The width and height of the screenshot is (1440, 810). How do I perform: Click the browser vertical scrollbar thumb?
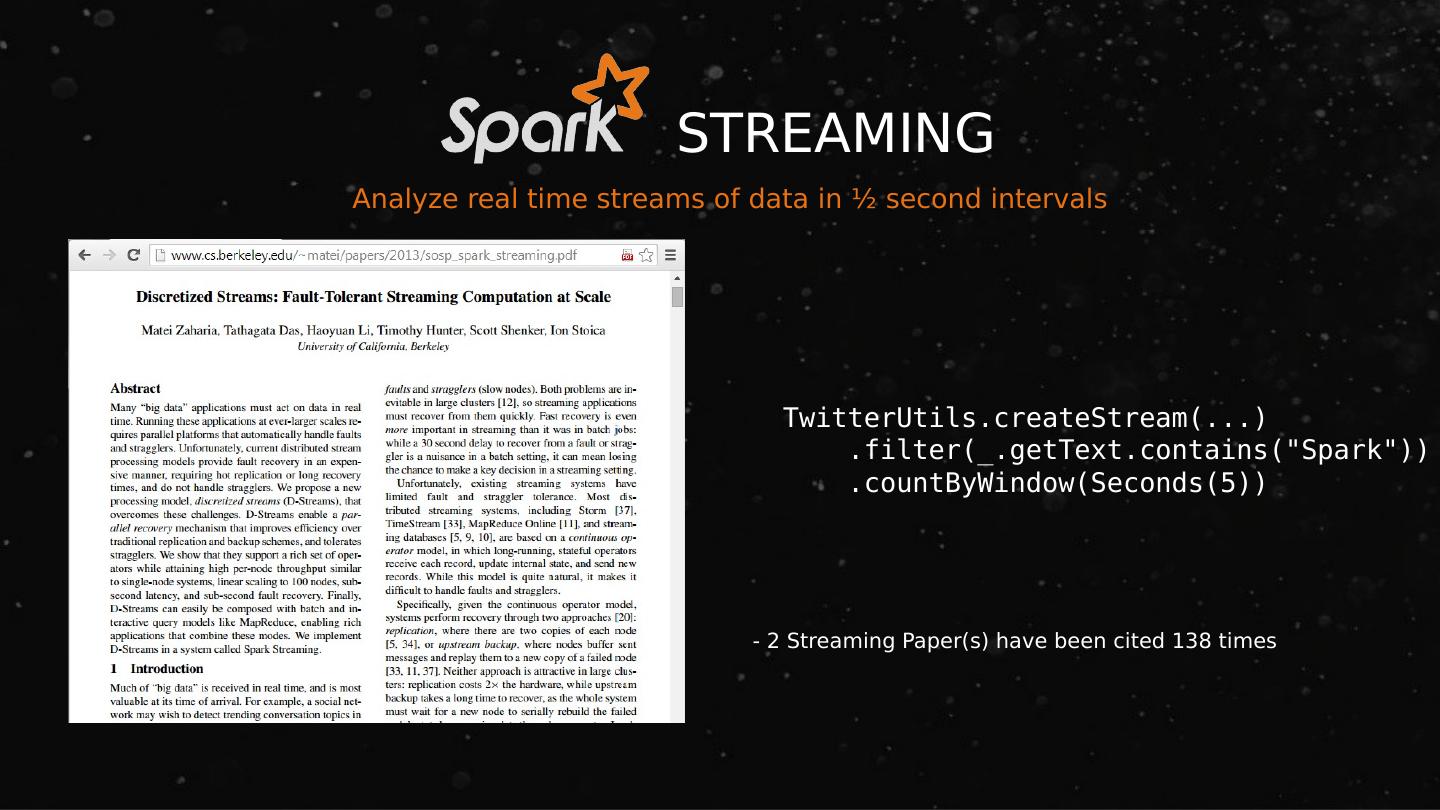[677, 297]
